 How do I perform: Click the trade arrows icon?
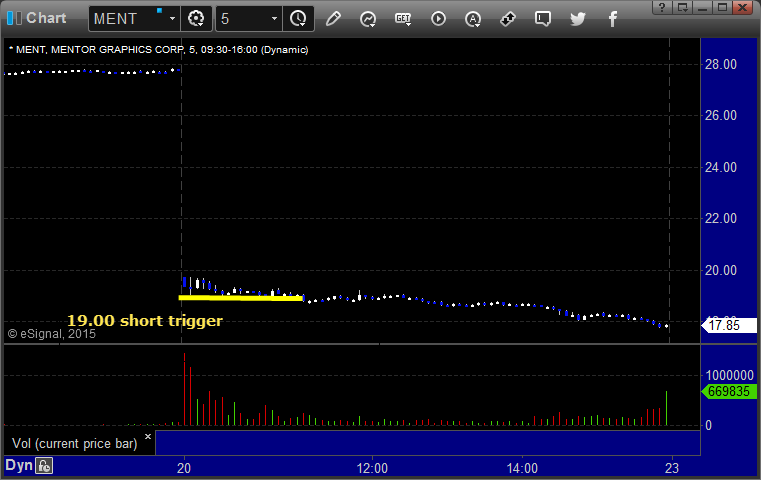click(x=508, y=19)
